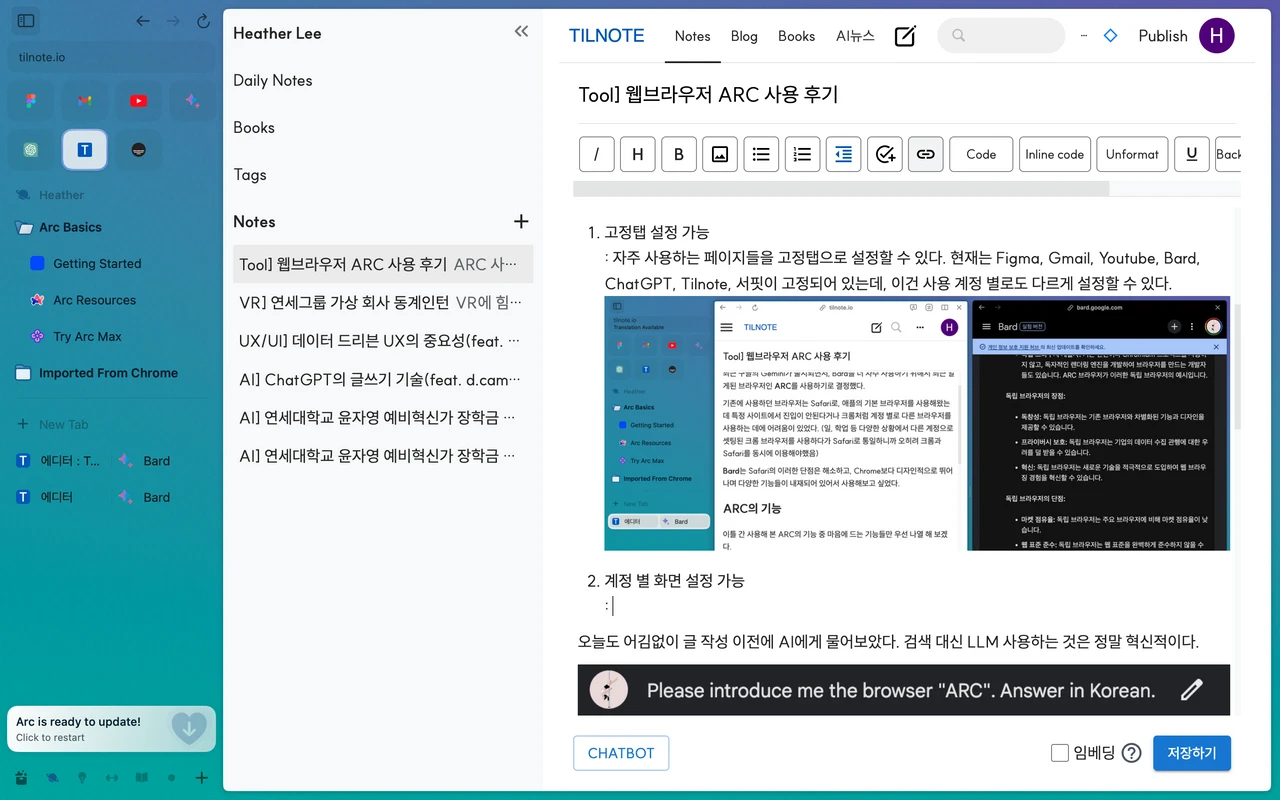Open Tags in the sidebar
Screen dimensions: 1280x800
[x=250, y=175]
